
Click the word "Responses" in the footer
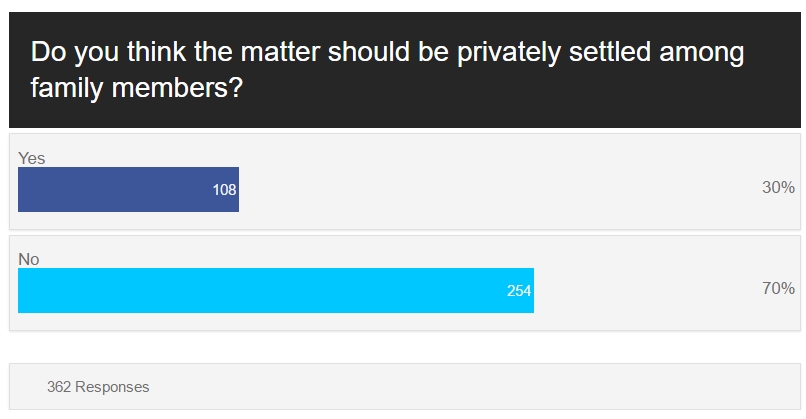pyautogui.click(x=112, y=387)
